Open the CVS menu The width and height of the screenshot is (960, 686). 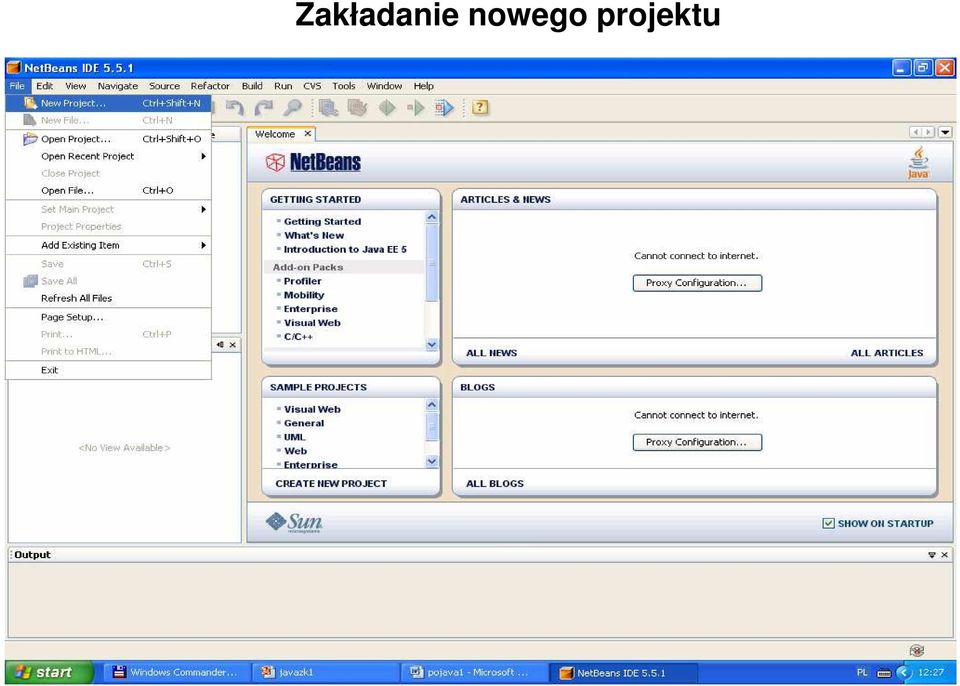pyautogui.click(x=312, y=86)
